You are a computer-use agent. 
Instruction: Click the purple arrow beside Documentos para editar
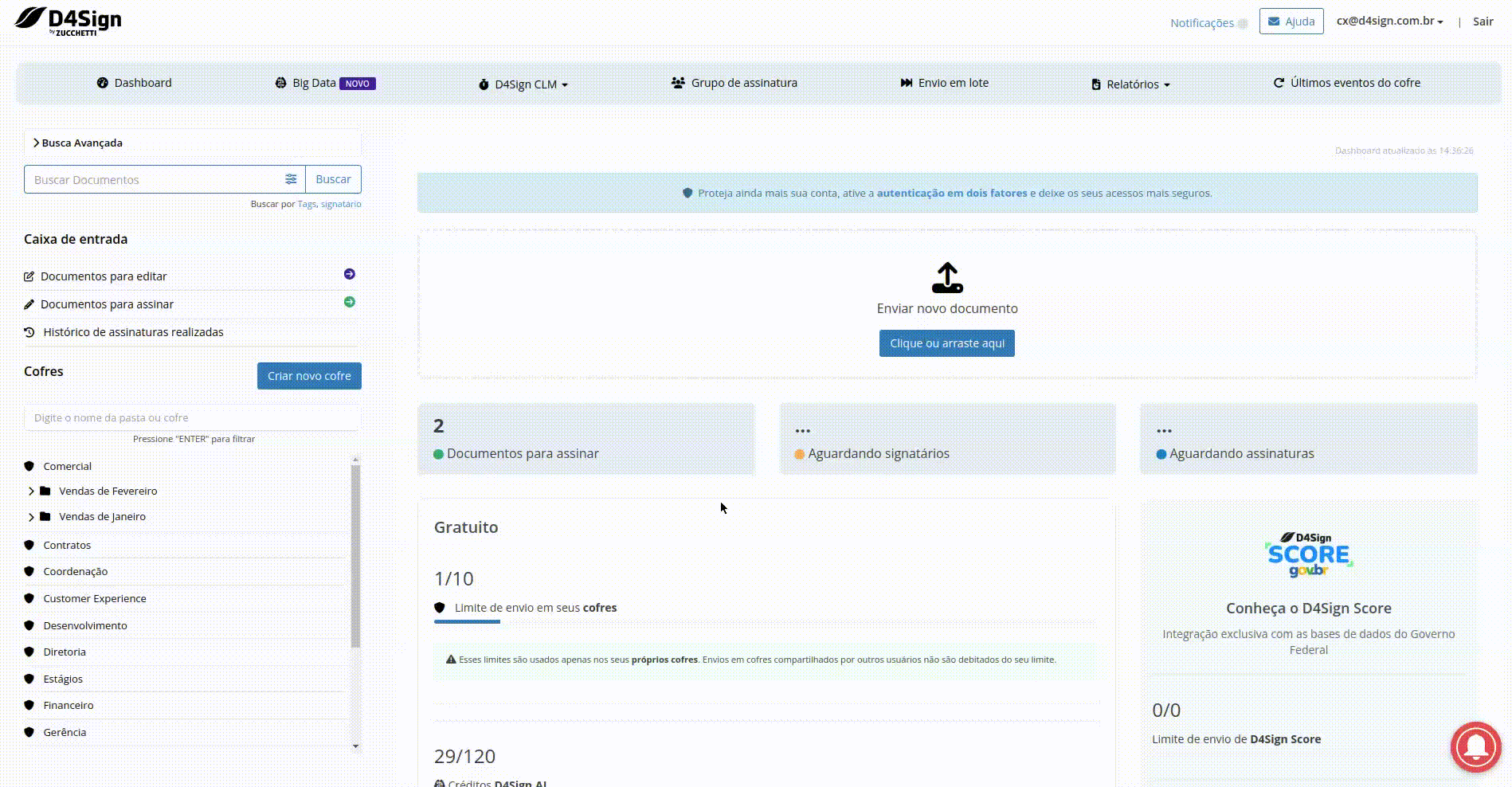[x=349, y=274]
